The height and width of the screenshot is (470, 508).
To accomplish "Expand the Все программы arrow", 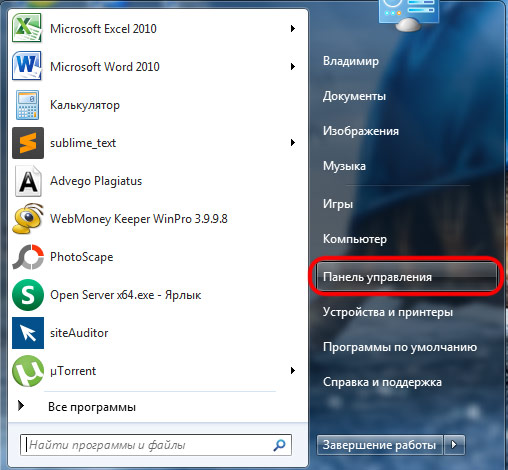I will click(x=21, y=406).
